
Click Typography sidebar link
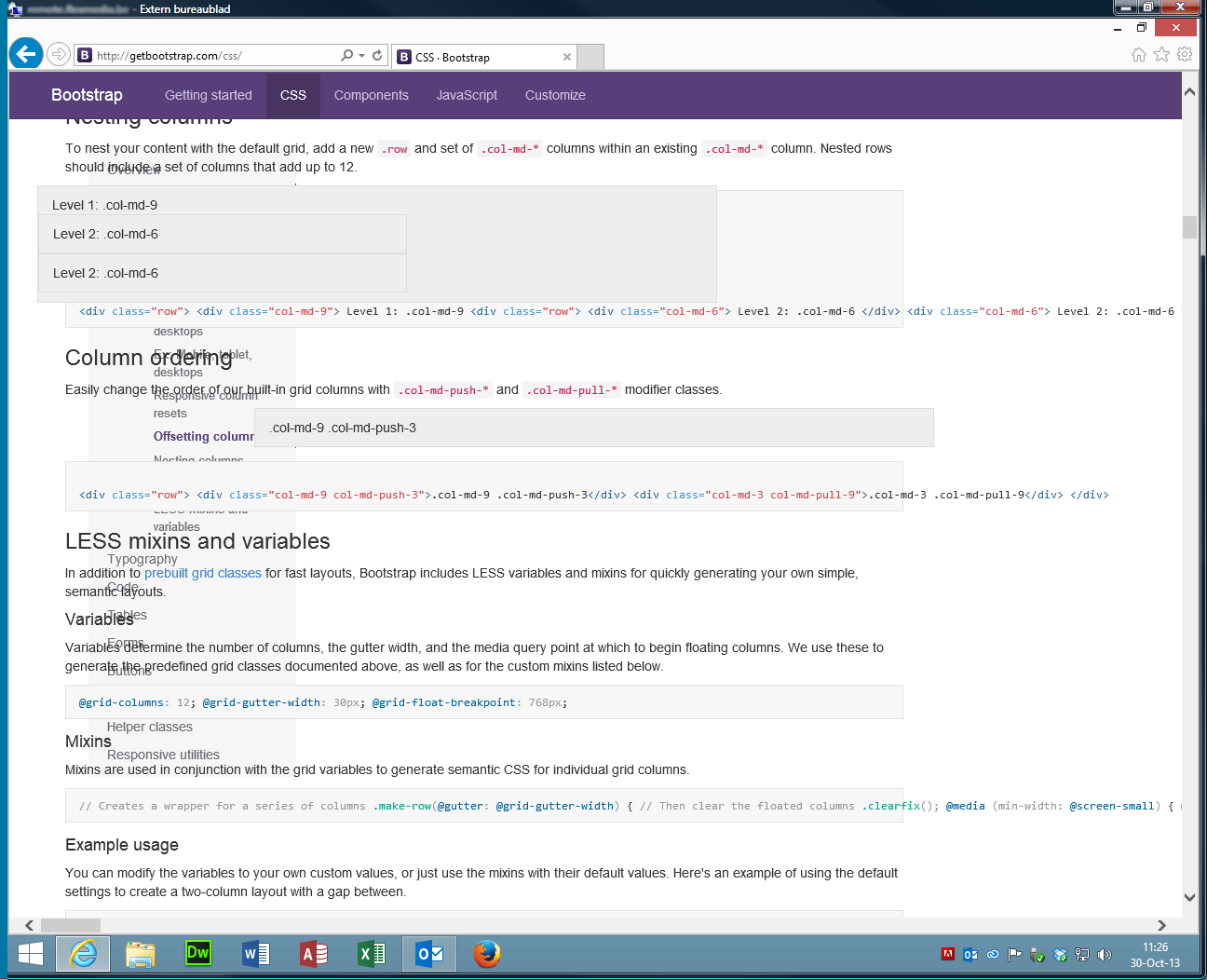[142, 559]
